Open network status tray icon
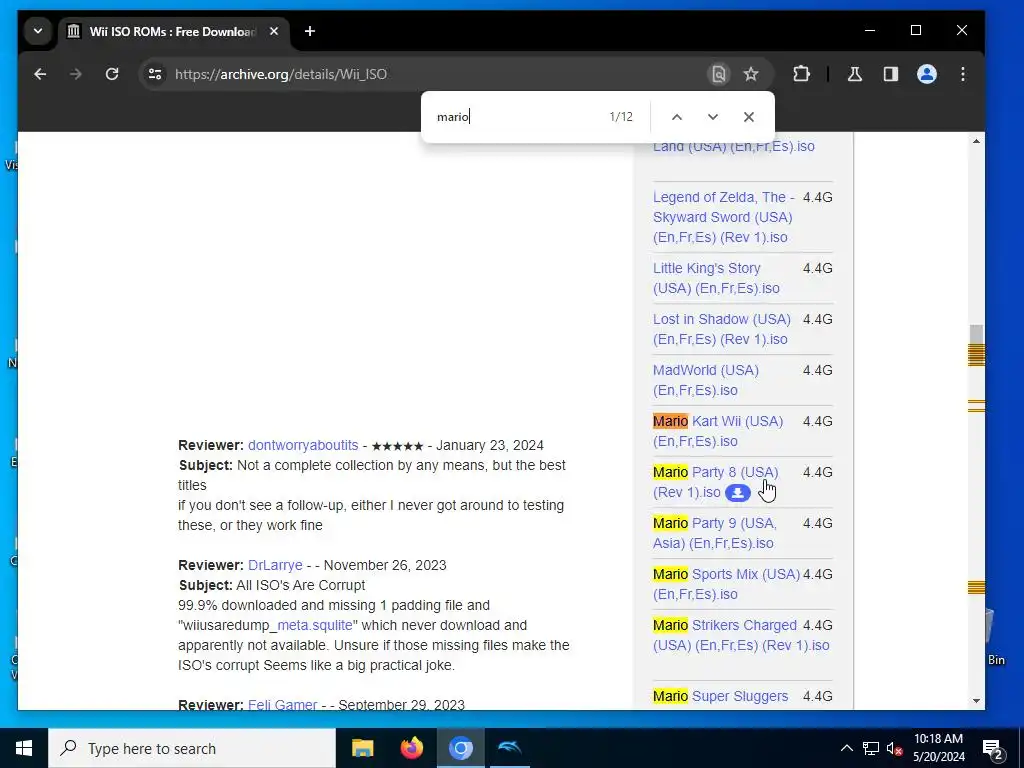Viewport: 1024px width, 768px height. [x=871, y=748]
